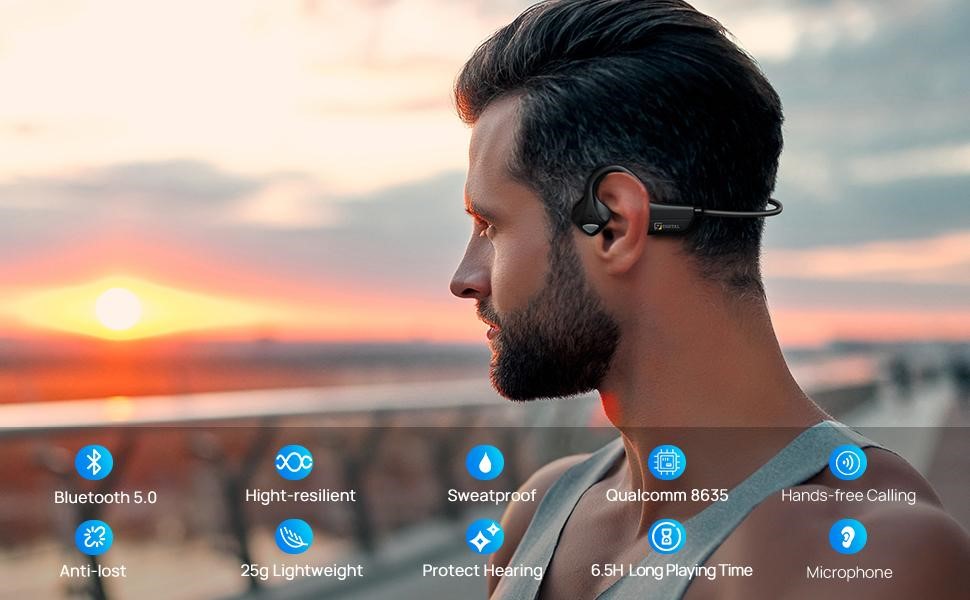Click the "6.5H Long Playing Time" label
Viewport: 970px width, 600px height.
(671, 570)
